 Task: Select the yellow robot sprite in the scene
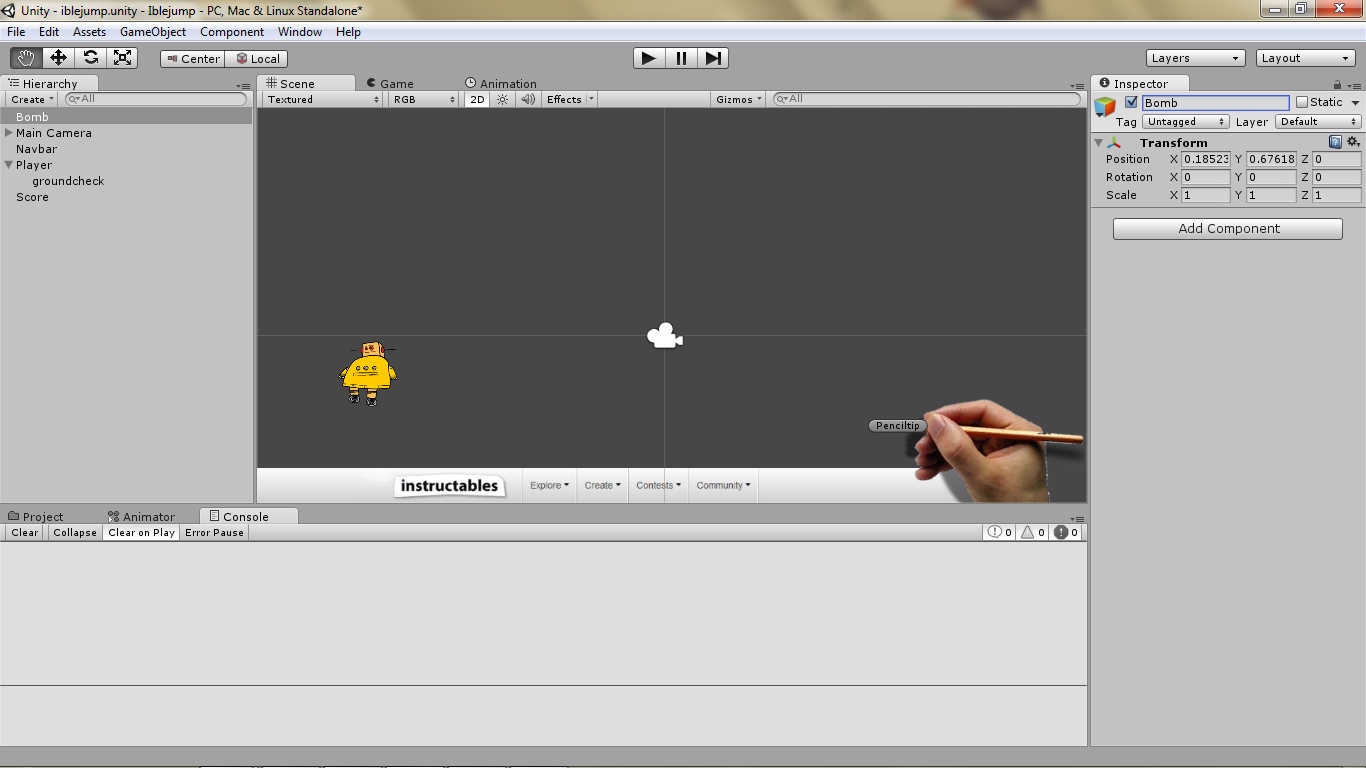click(369, 372)
